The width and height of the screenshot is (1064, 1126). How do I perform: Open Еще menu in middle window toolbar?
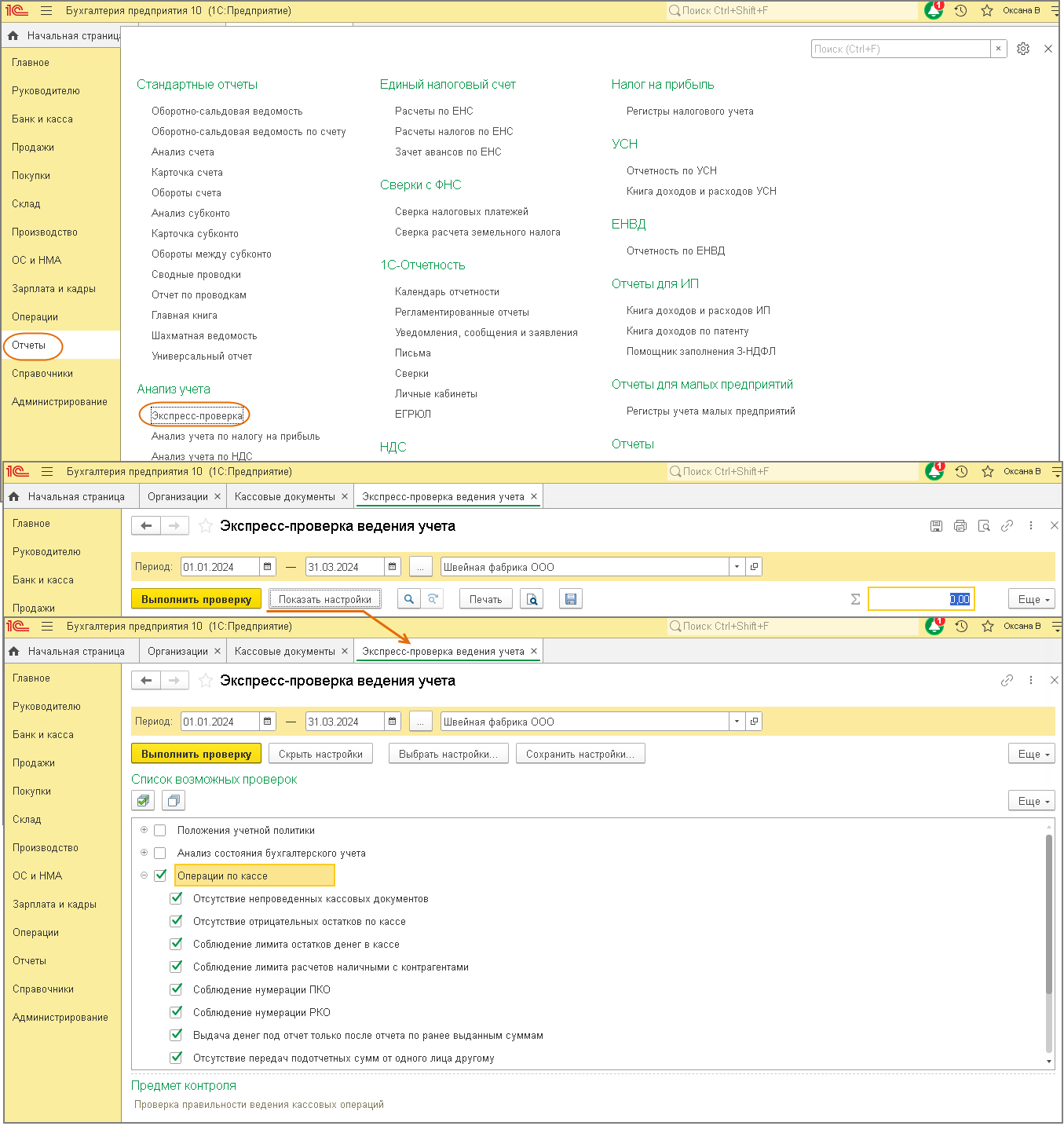coord(1032,599)
